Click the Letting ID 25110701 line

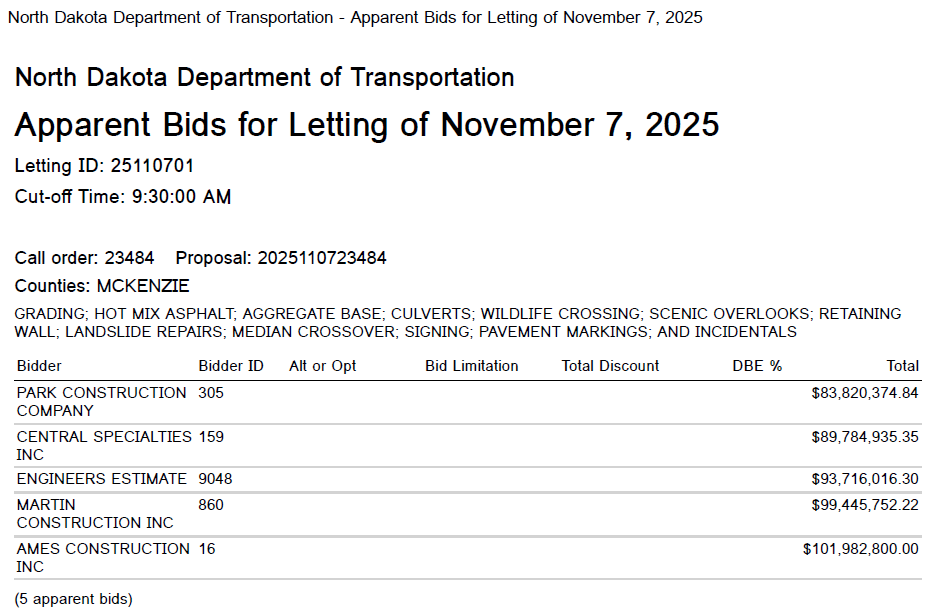click(x=104, y=166)
